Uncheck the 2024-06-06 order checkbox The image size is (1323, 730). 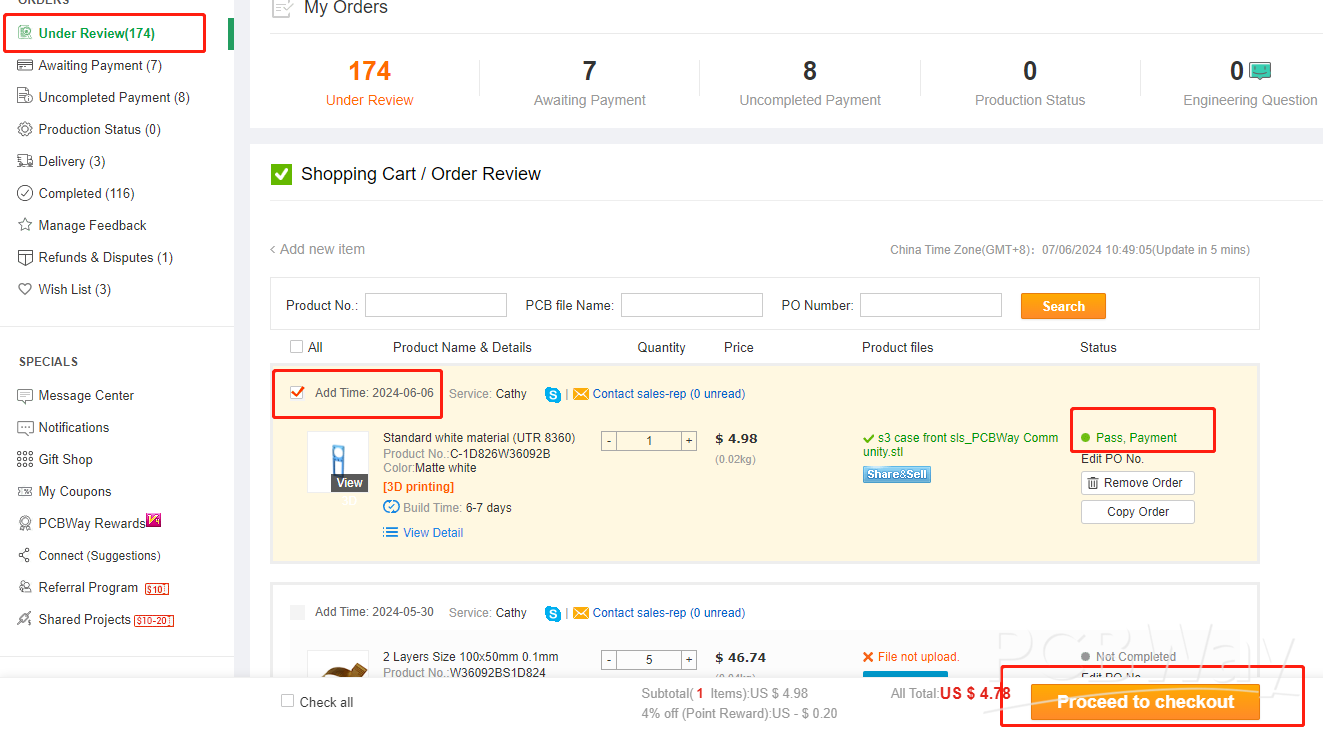pyautogui.click(x=297, y=393)
